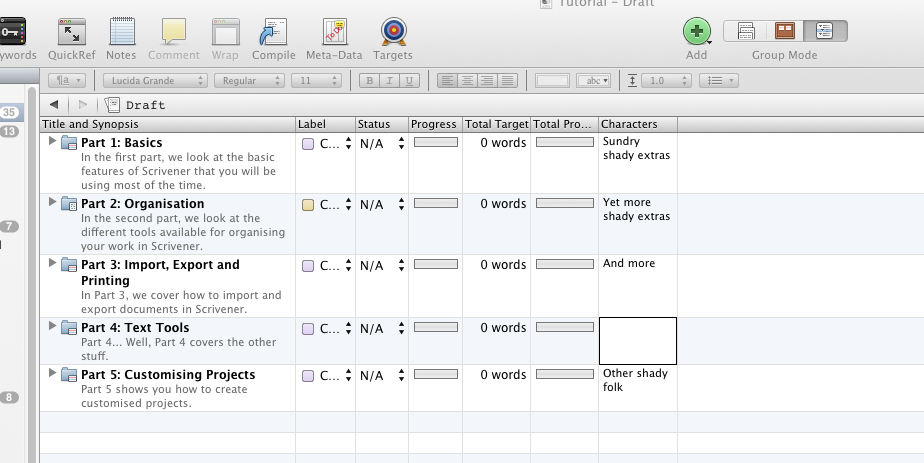Click the Part 1: Basics folder icon
Viewport: 924px width, 463px height.
pyautogui.click(x=70, y=143)
